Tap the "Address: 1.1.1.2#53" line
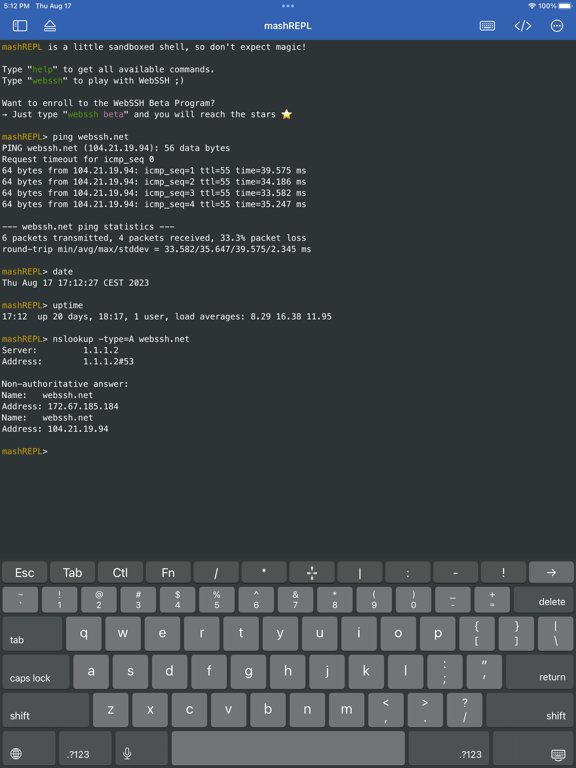 point(68,361)
